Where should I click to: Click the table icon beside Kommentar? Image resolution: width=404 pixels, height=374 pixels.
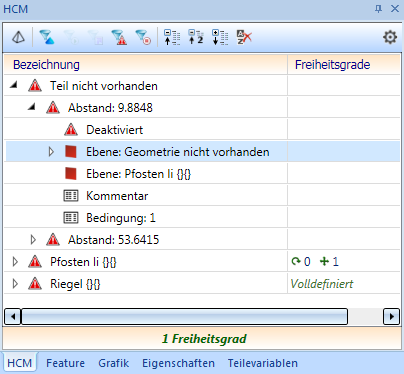coord(71,196)
